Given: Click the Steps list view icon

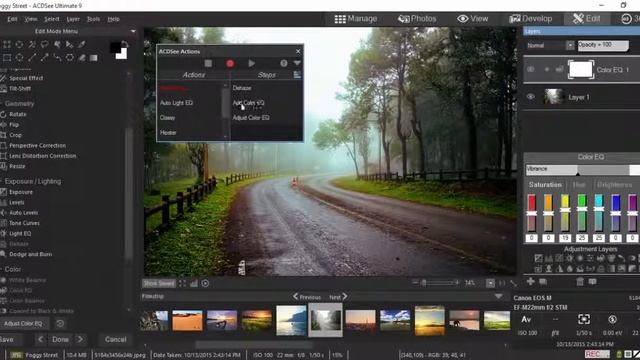Looking at the screenshot, I should 297,75.
